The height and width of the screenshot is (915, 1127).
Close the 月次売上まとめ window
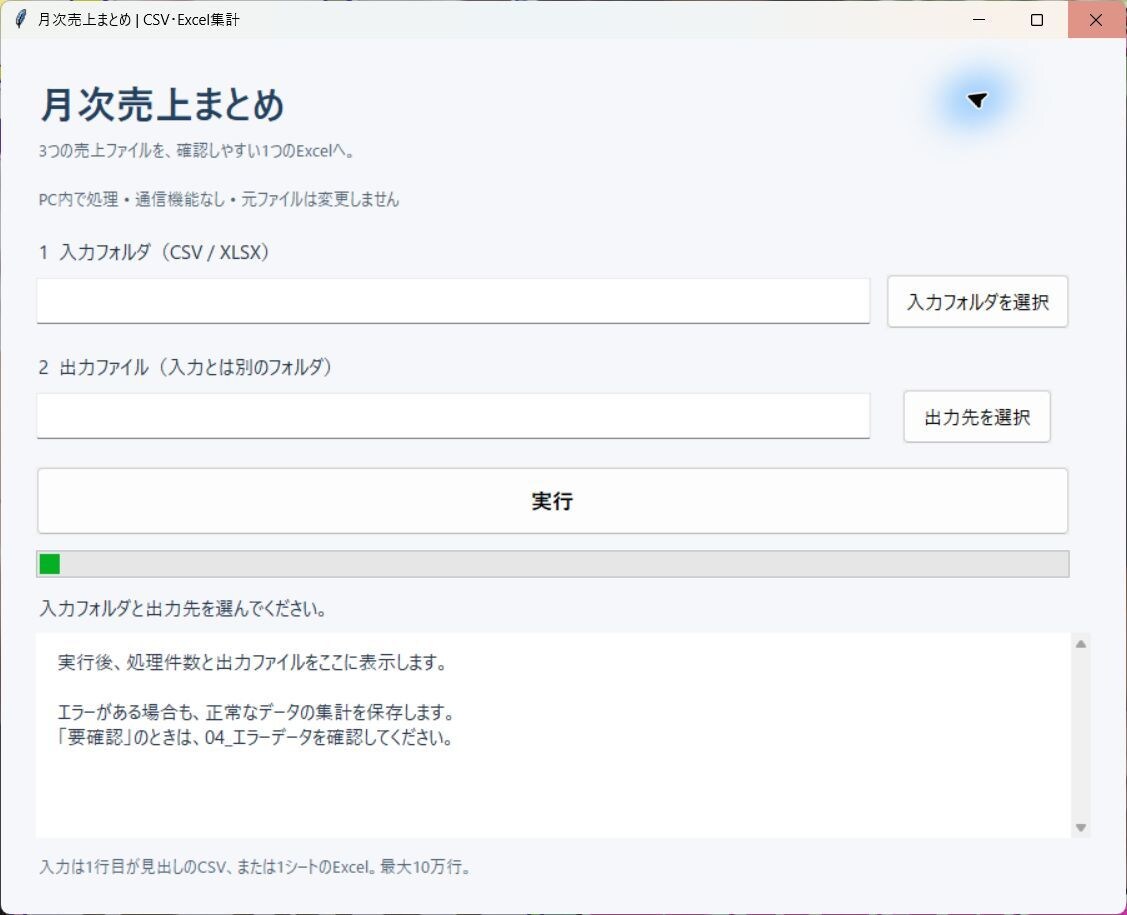click(x=1095, y=19)
